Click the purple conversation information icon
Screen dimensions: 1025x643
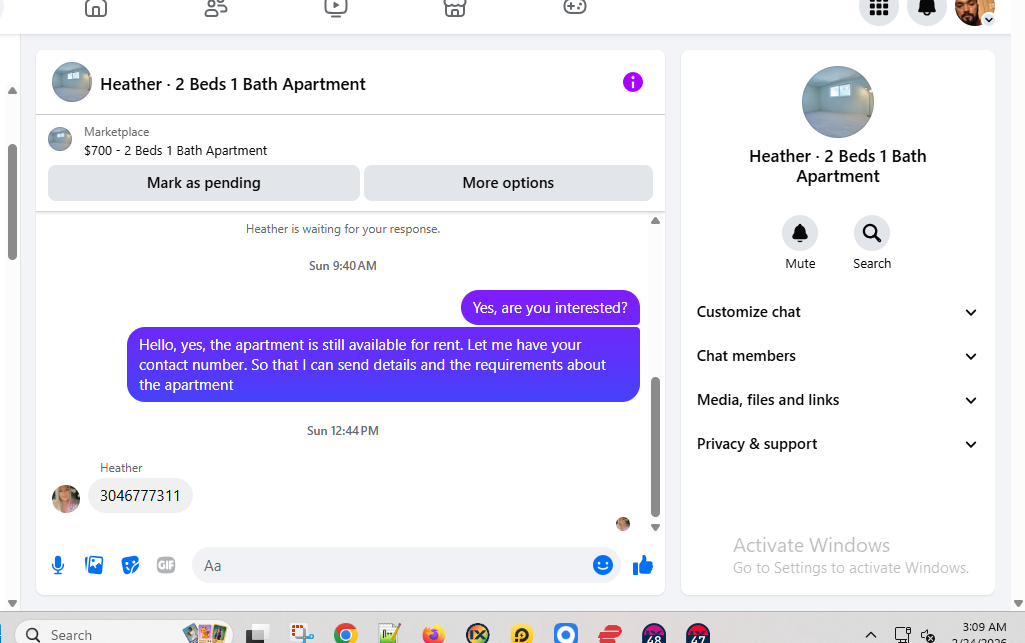pyautogui.click(x=633, y=82)
